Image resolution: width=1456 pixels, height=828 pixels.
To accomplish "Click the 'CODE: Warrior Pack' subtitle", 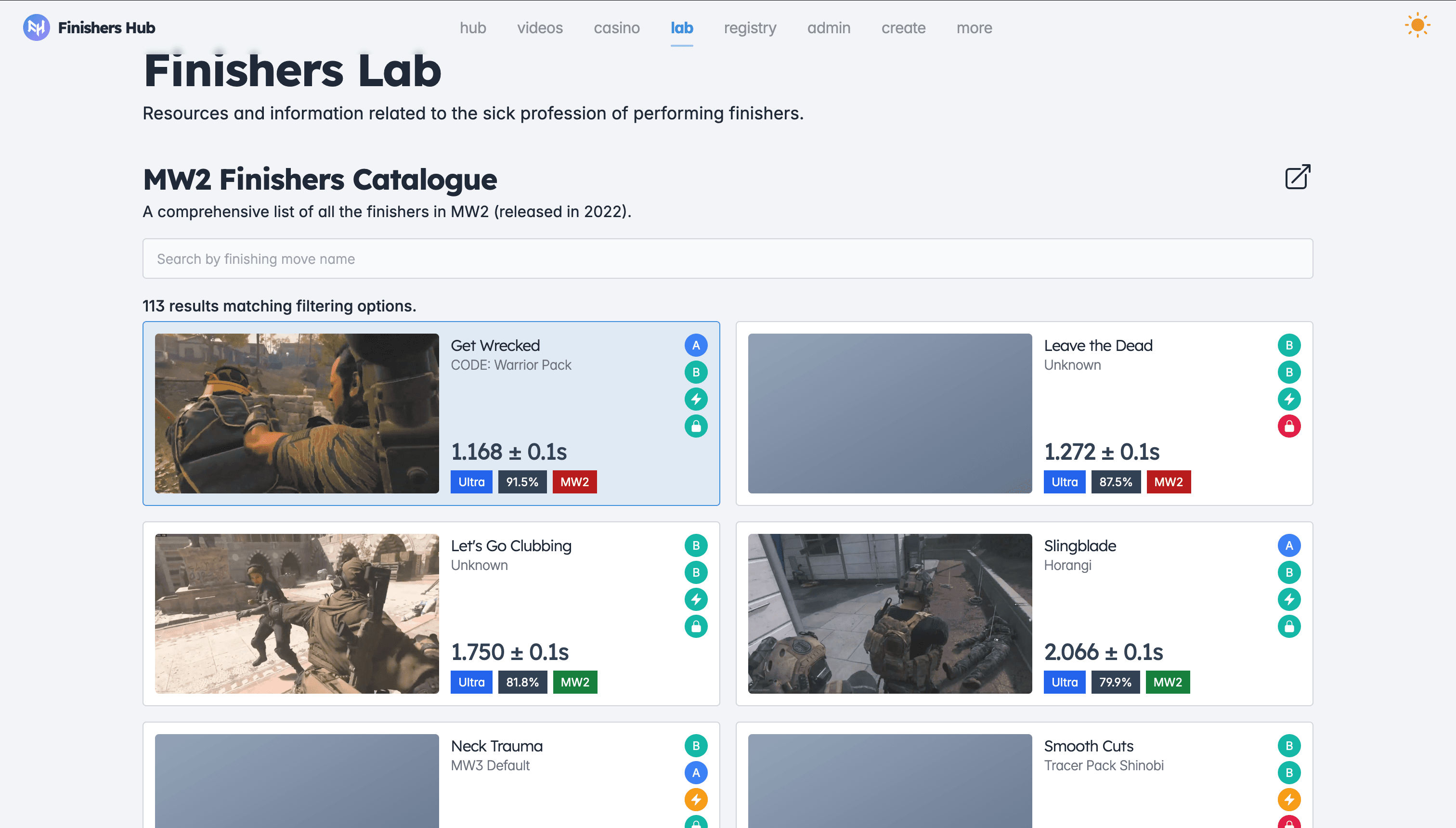I will click(x=511, y=365).
